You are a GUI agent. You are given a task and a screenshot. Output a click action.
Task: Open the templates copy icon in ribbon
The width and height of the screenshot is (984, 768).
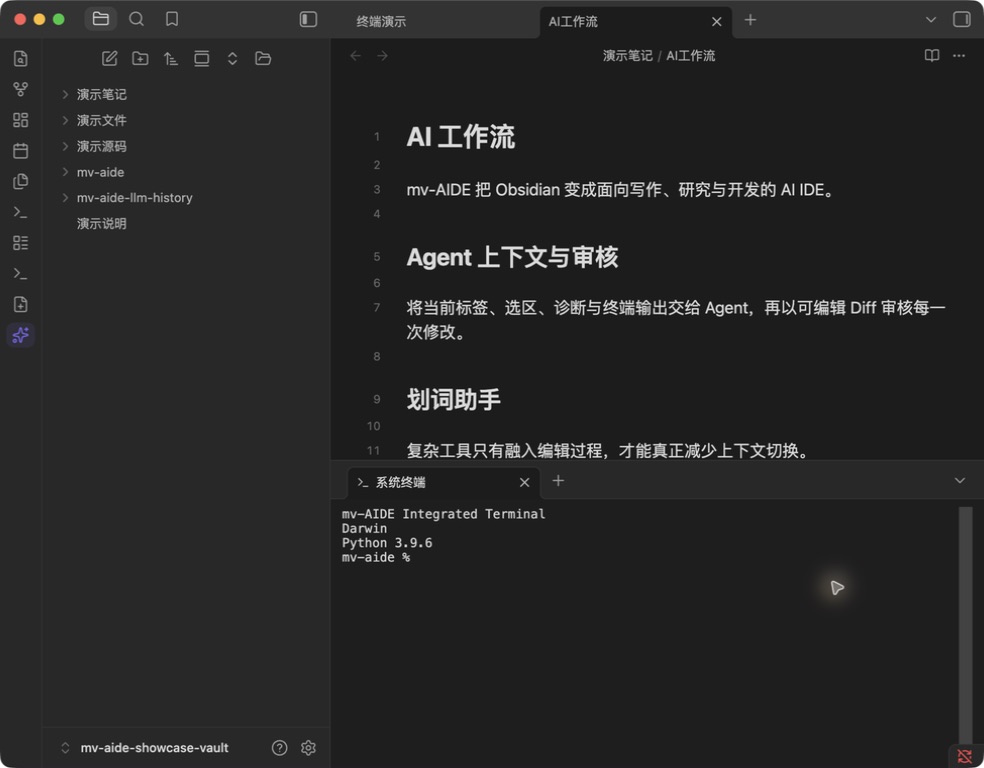coord(21,181)
